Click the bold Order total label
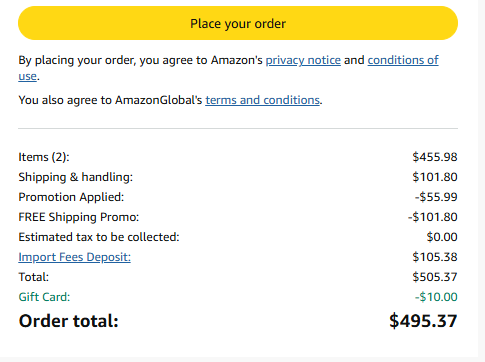This screenshot has width=485, height=362. pyautogui.click(x=68, y=321)
